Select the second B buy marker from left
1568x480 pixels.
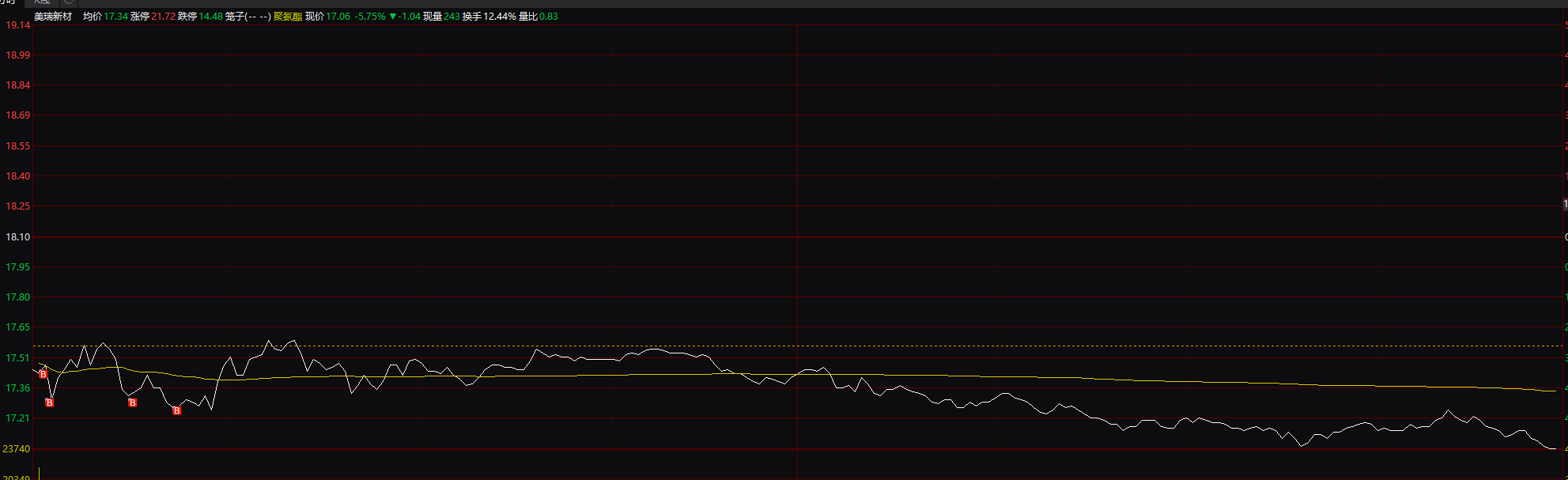tap(50, 403)
